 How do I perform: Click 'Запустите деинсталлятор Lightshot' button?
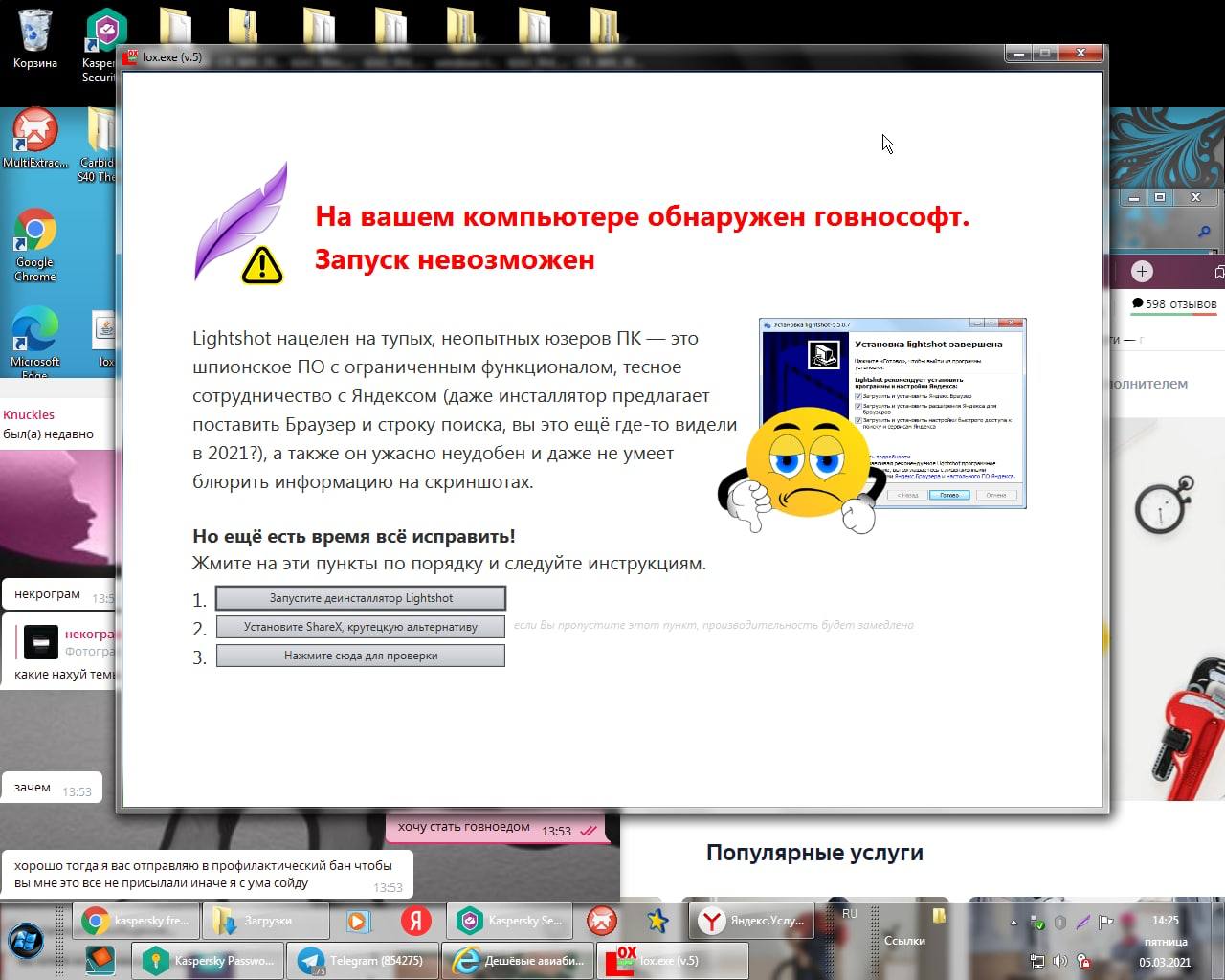(x=361, y=598)
